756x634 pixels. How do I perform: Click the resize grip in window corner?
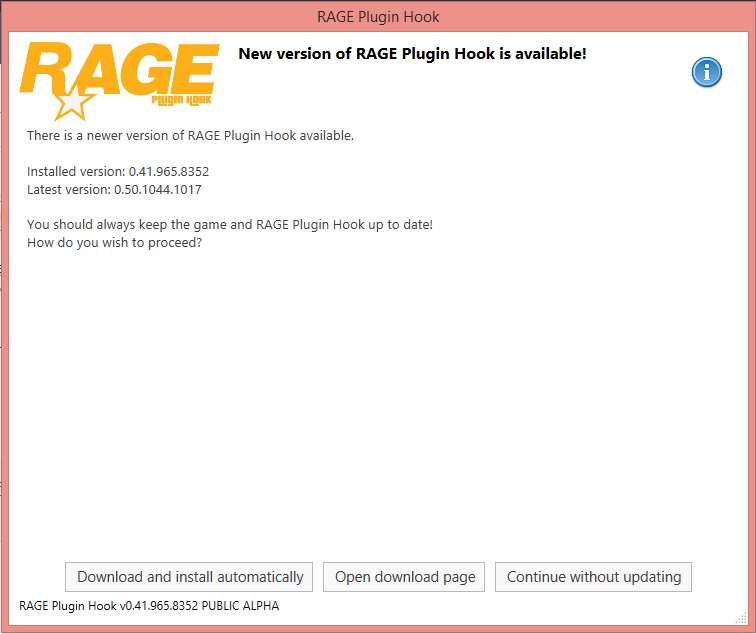click(x=741, y=619)
